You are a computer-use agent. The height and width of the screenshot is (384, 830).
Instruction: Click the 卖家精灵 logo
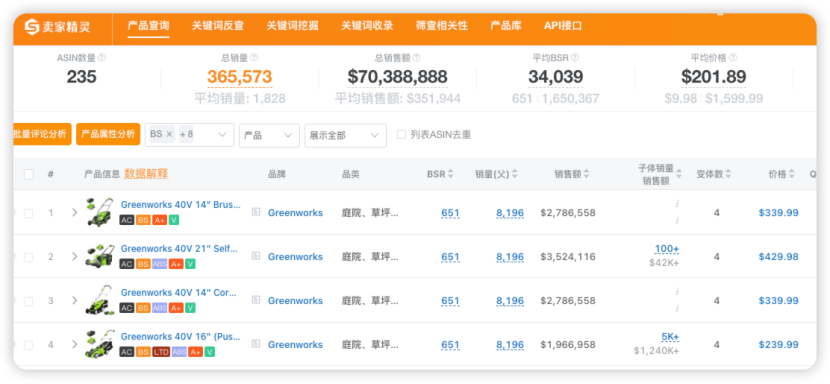(57, 27)
